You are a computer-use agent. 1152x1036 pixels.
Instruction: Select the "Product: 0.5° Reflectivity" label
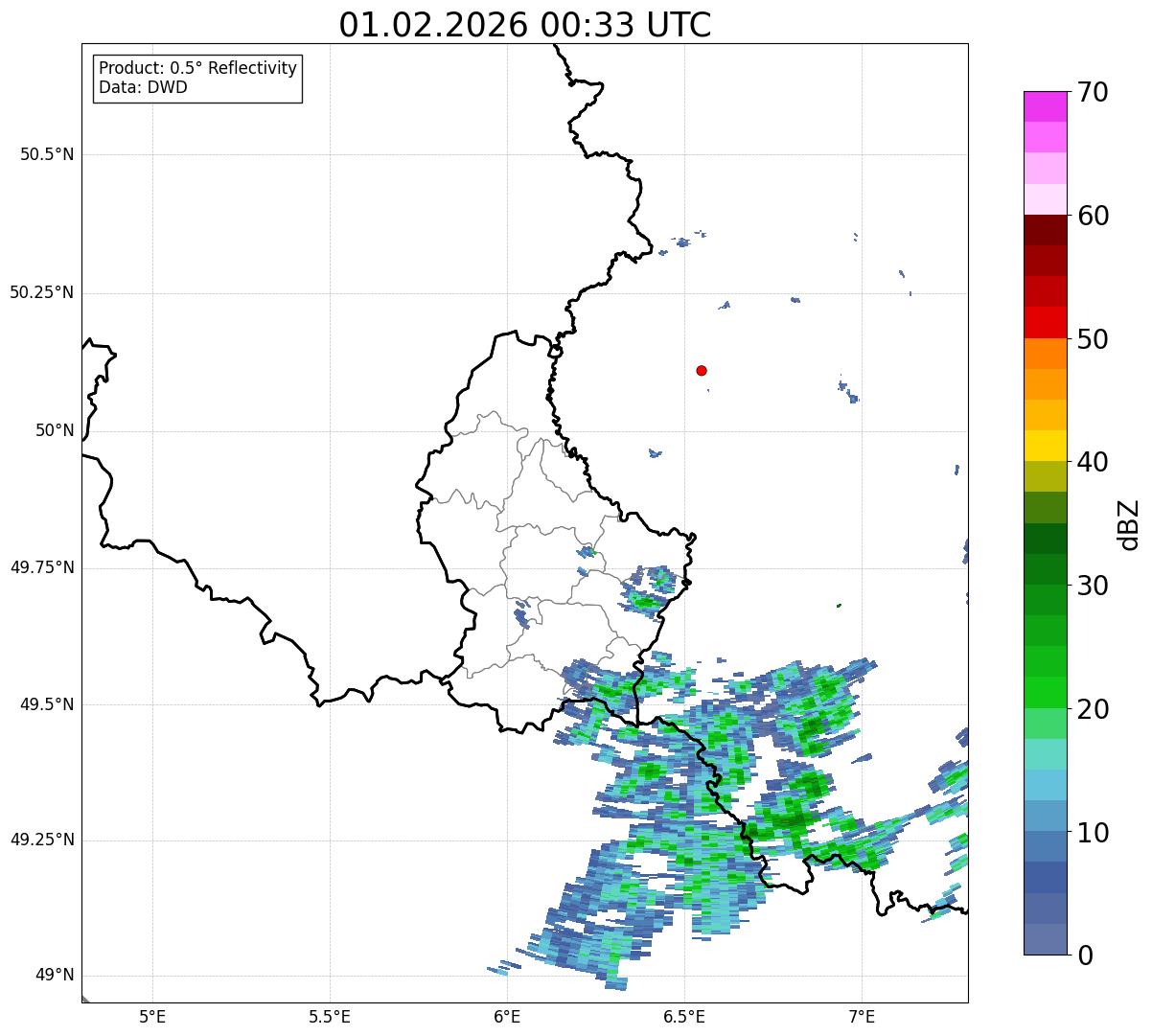pos(198,68)
